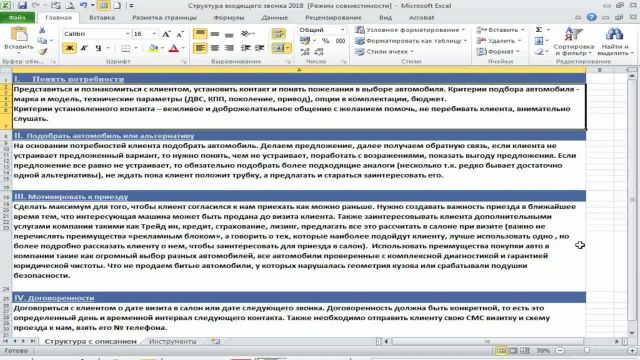Click the Fill Color bucket icon
Viewport: 640px width, 360px height.
click(x=153, y=48)
